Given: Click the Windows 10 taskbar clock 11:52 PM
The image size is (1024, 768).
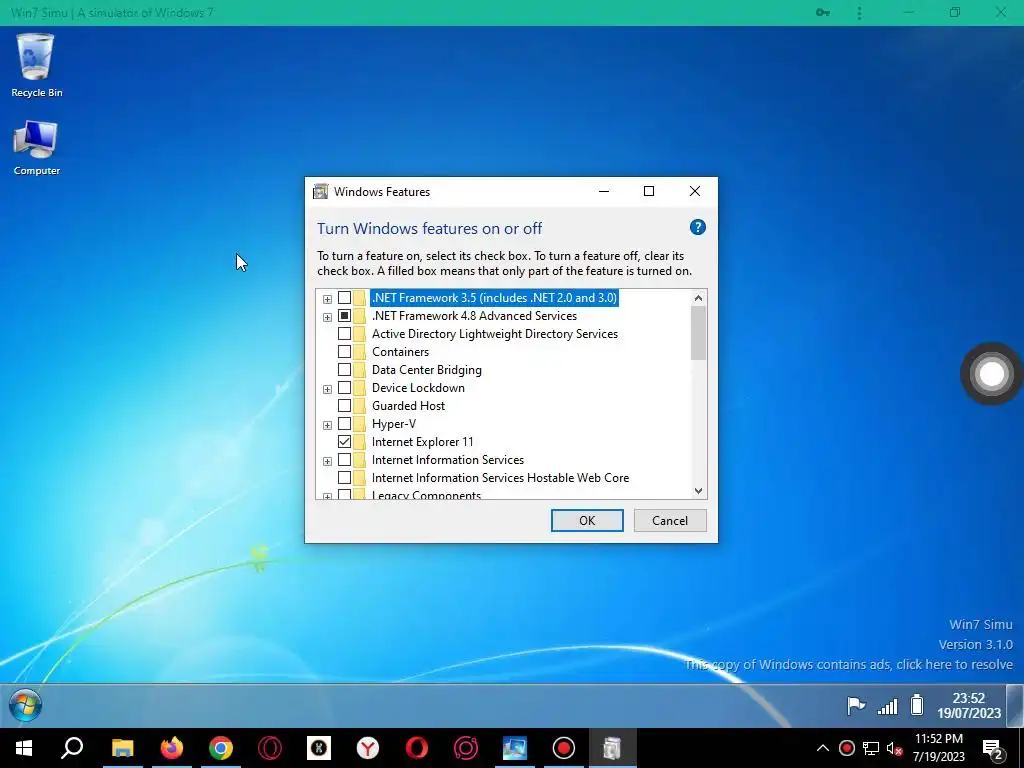Looking at the screenshot, I should point(939,748).
